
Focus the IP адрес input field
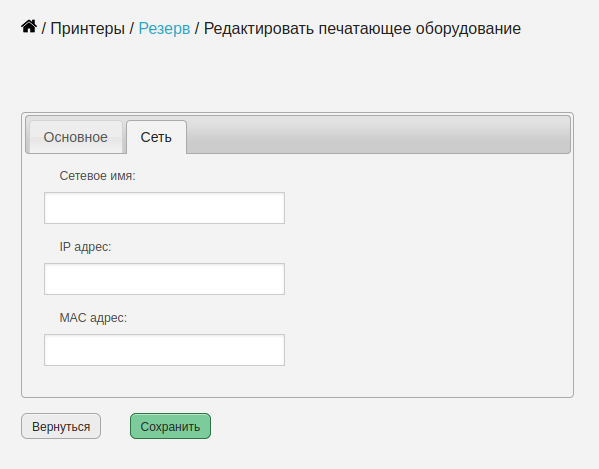164,279
